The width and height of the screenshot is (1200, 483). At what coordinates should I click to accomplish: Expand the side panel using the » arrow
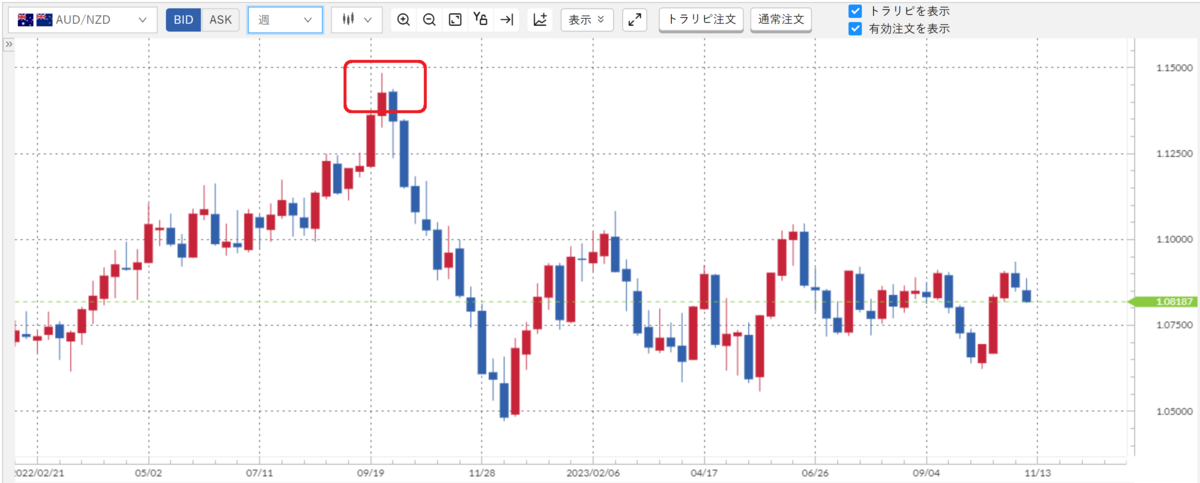click(8, 45)
